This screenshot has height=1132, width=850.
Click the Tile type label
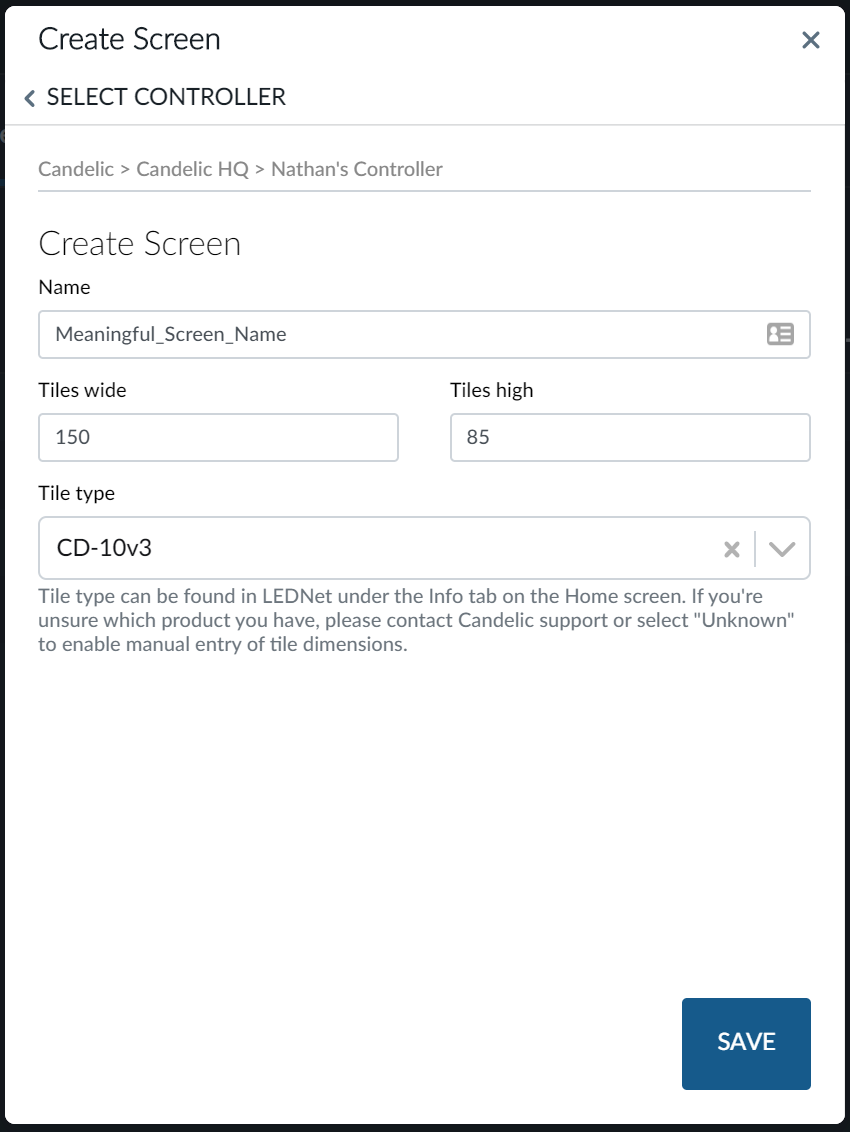click(77, 493)
